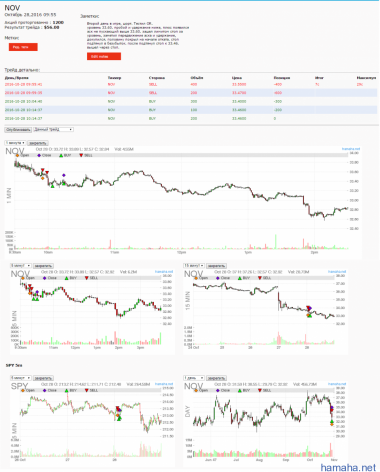The width and height of the screenshot is (380, 472).
Task: Click the green BUY legend icon on 15 MIN chart
Action: click(x=240, y=278)
